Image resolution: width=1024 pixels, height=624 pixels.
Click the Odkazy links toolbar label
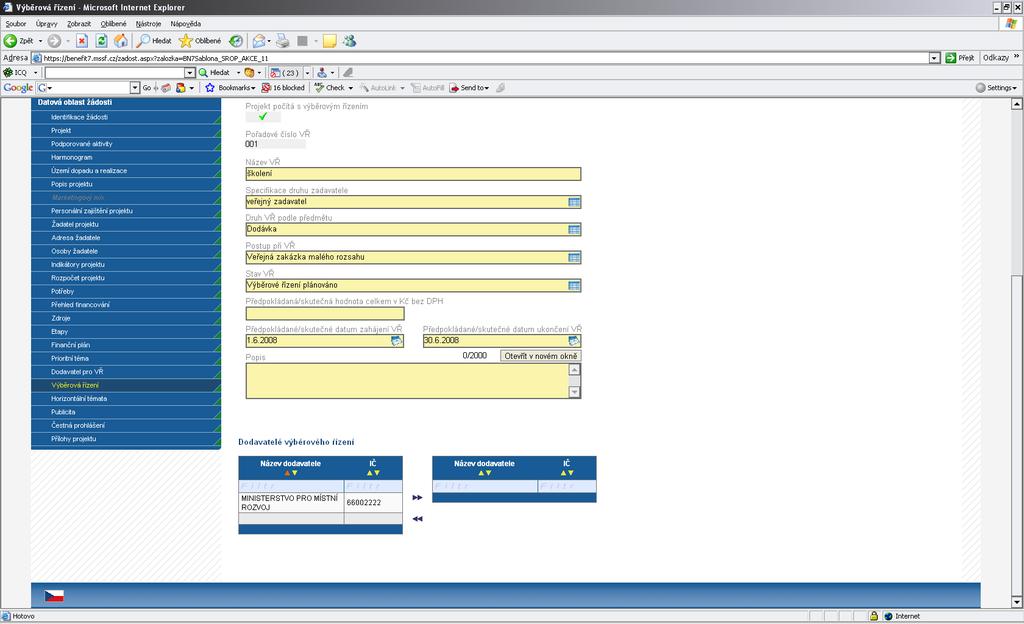(996, 58)
